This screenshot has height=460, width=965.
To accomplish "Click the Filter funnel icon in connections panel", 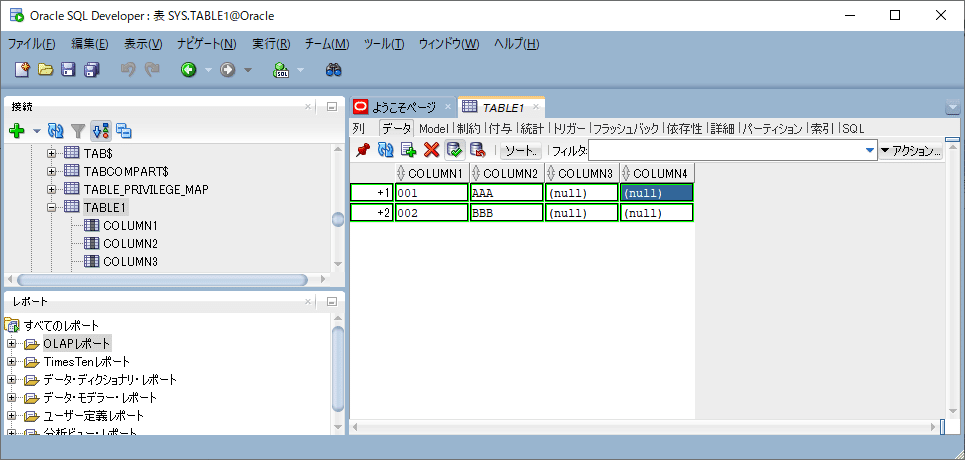I will pos(78,131).
